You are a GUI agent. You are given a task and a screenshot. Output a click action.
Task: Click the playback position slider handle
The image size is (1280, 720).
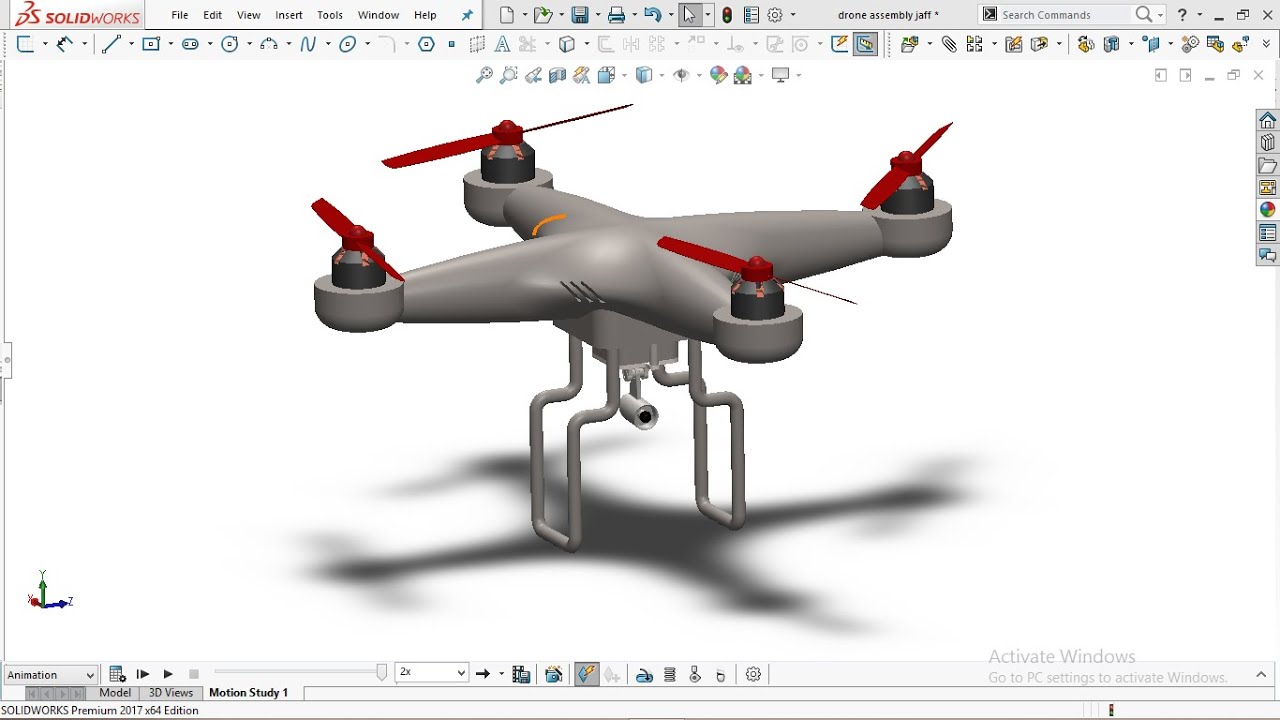(x=382, y=673)
